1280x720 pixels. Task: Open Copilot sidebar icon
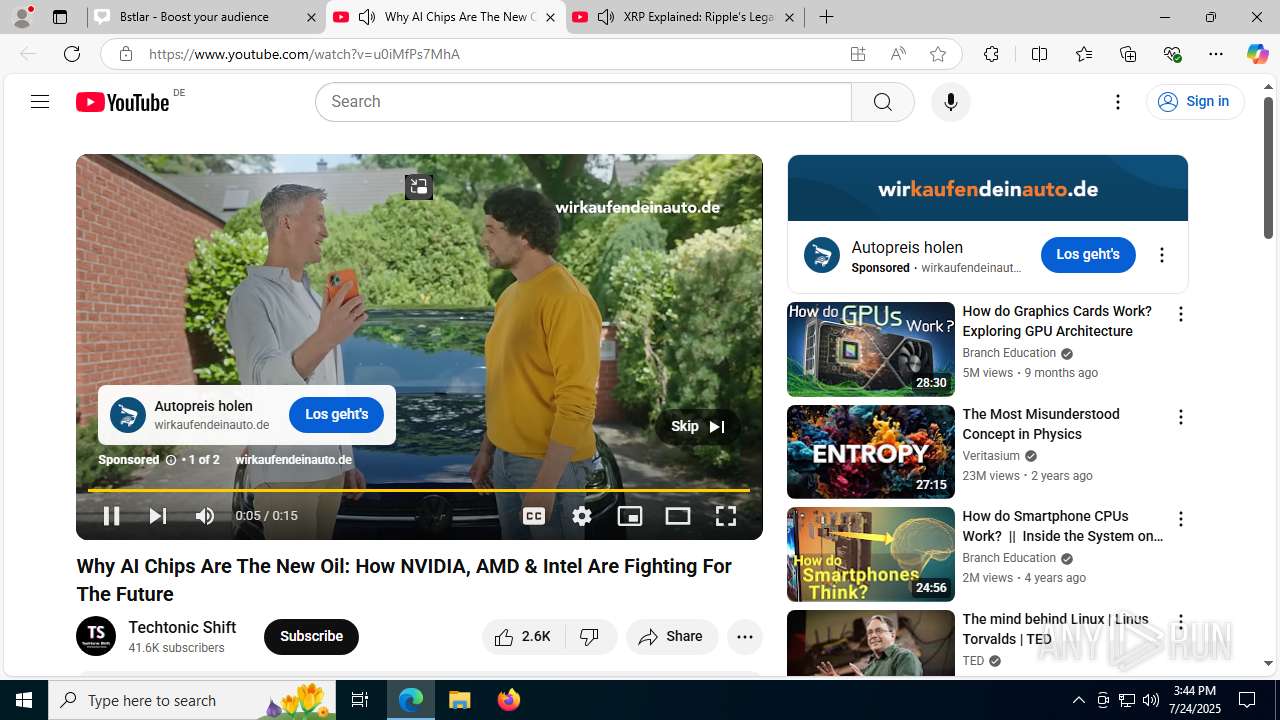(x=1257, y=54)
